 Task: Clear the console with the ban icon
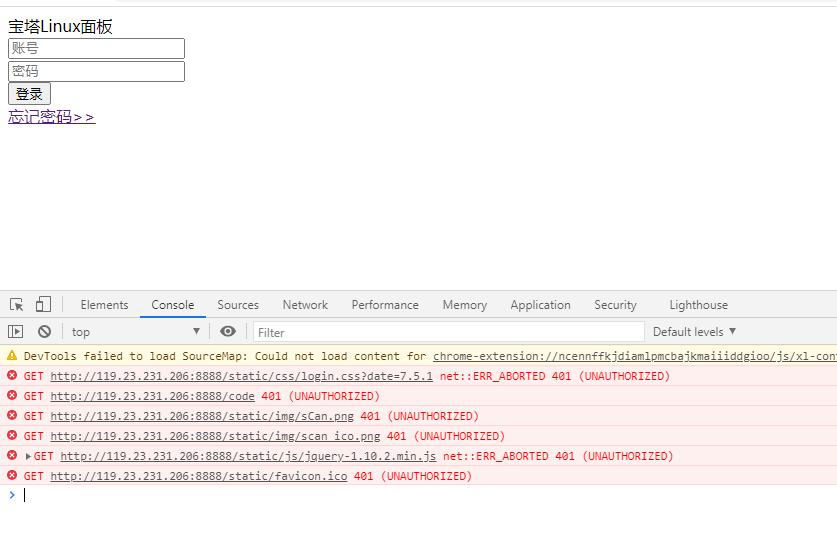pos(44,331)
